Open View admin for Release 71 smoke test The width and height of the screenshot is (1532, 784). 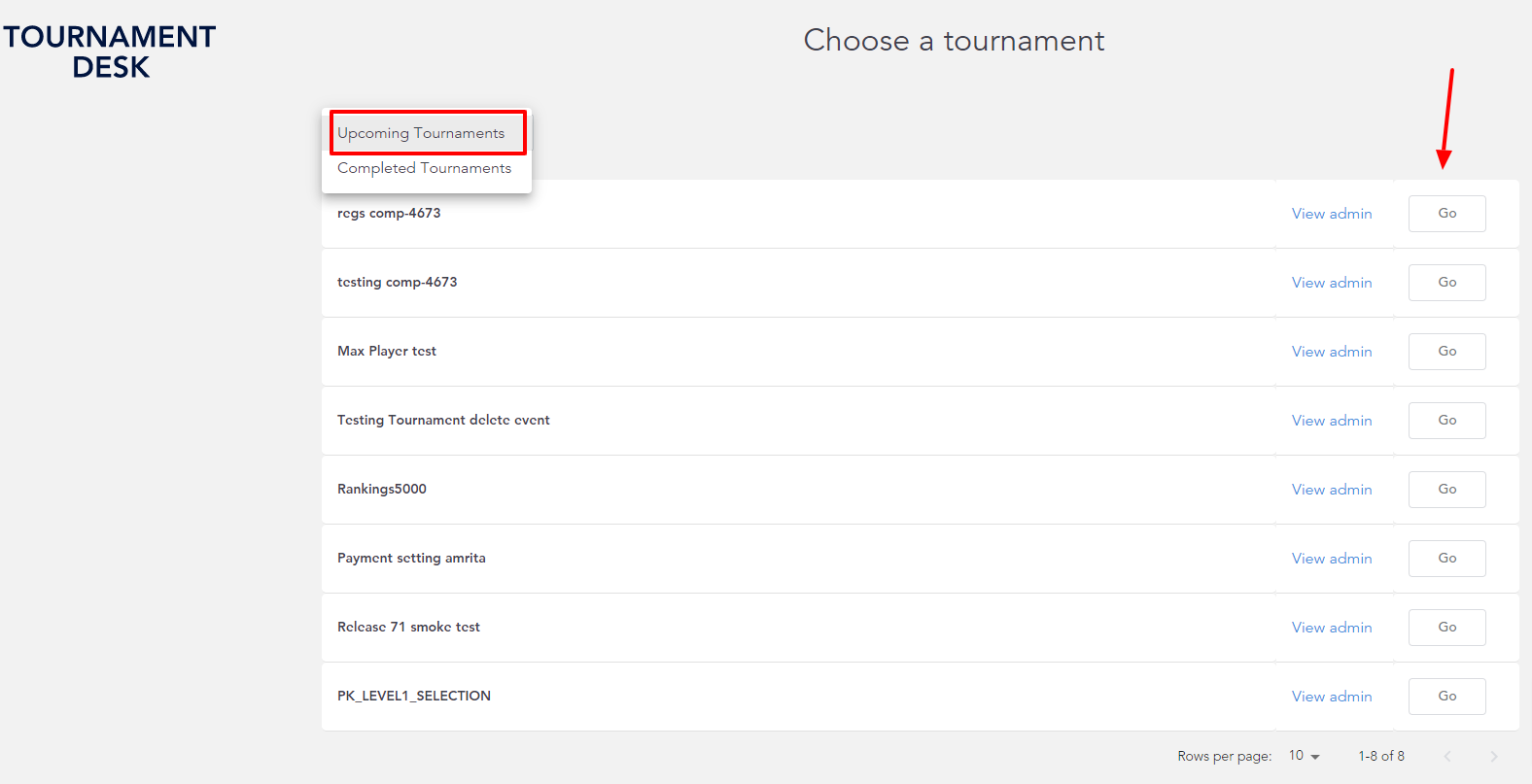(x=1332, y=628)
